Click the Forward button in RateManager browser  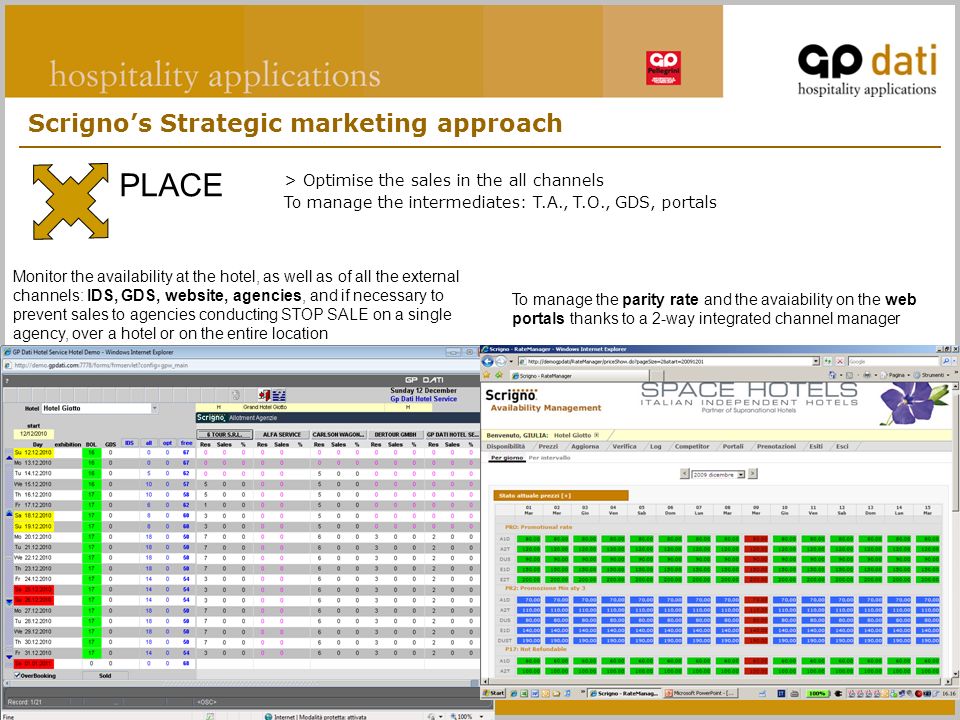[x=502, y=361]
